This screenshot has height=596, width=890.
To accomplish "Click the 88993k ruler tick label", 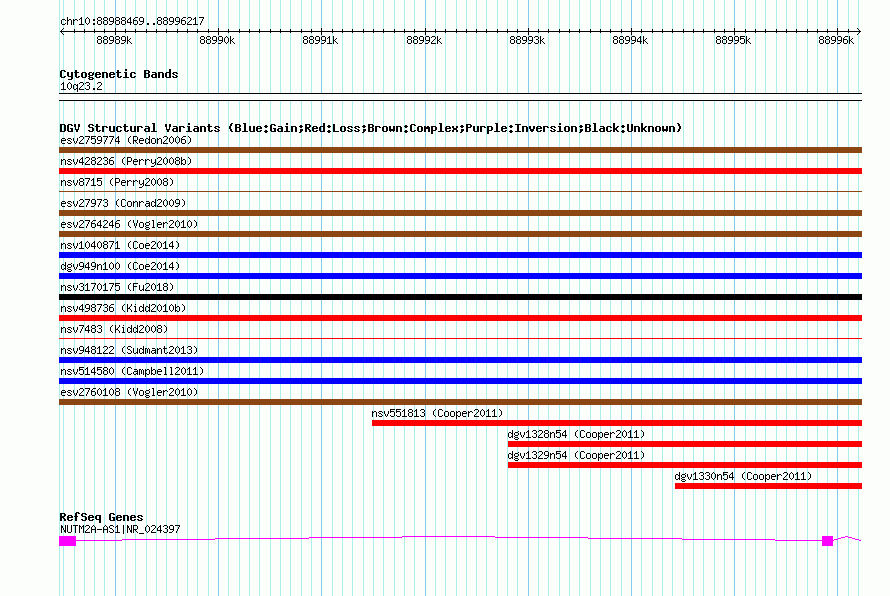I will pyautogui.click(x=527, y=40).
